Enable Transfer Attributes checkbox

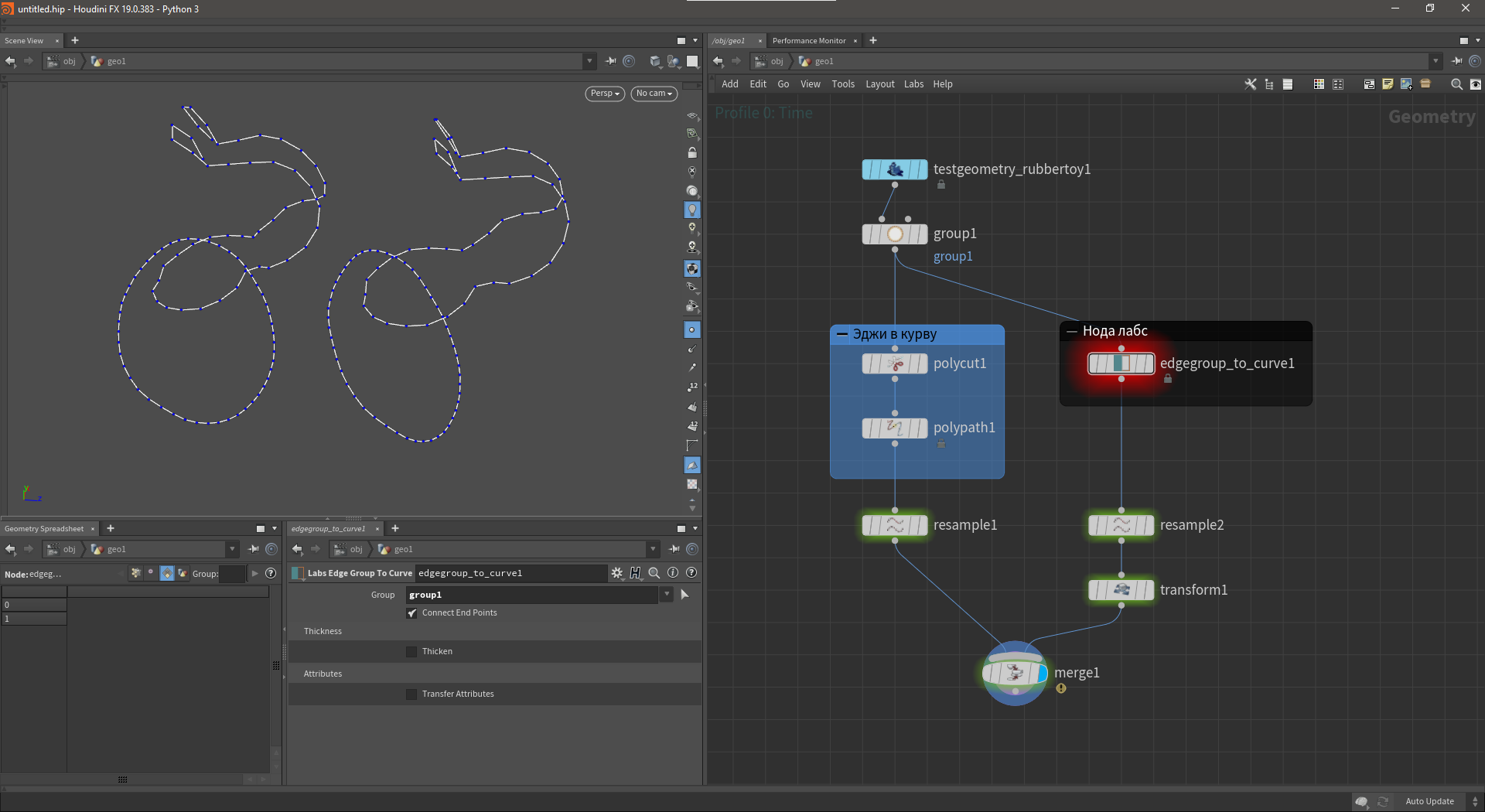click(412, 694)
